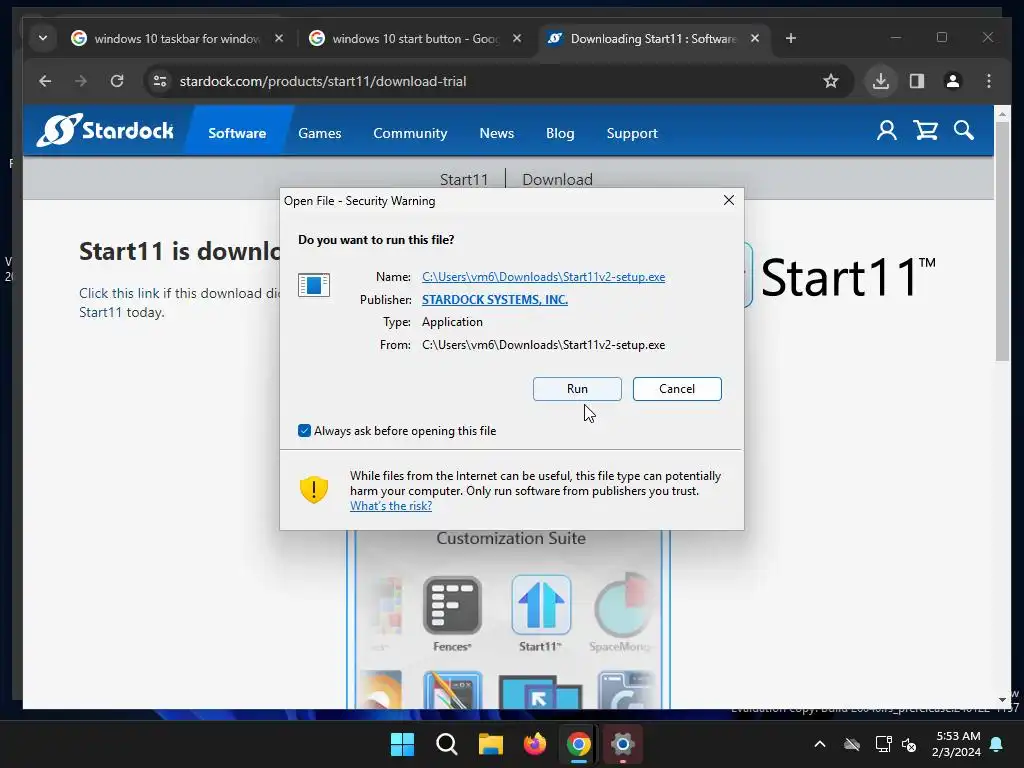Open the STARDOCK SYSTEMS, INC. publisher link
The width and height of the screenshot is (1024, 768).
(x=494, y=300)
